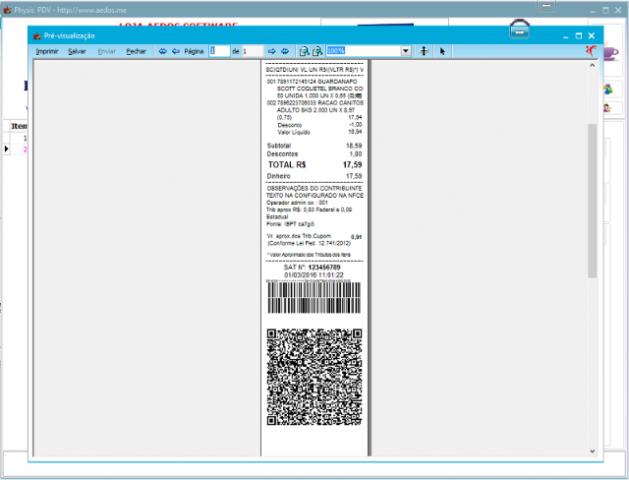Select the arrow pointer tool icon

(x=442, y=51)
